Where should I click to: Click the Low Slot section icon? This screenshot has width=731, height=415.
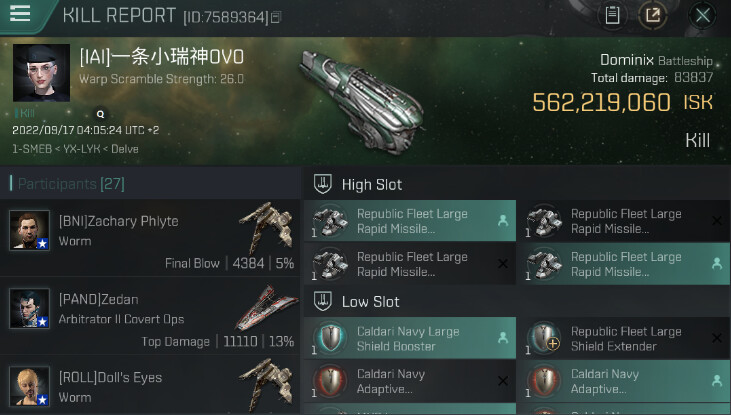pos(322,301)
